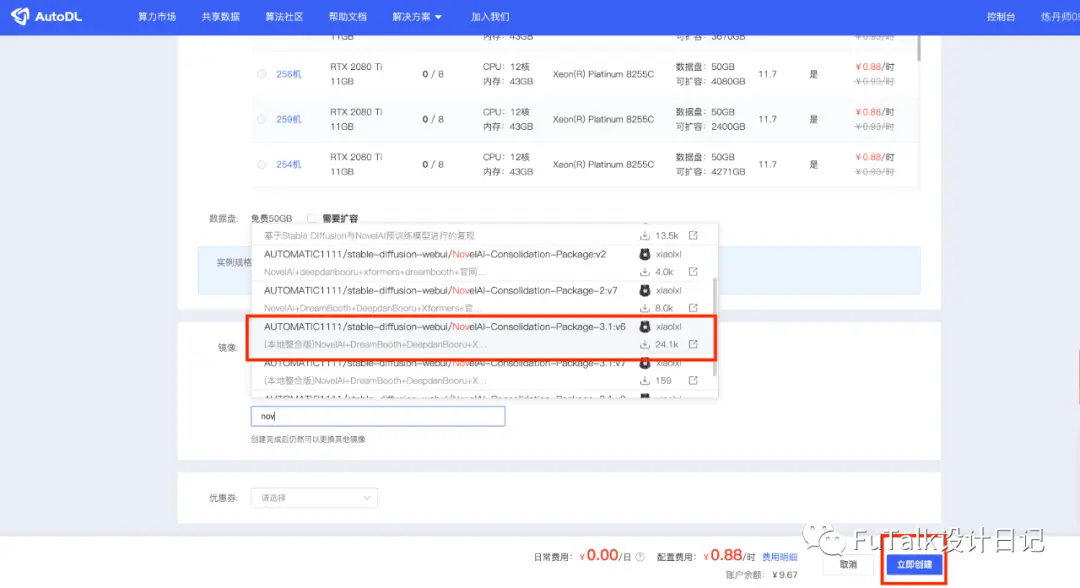
Task: Open the 优惠券 请选择 dropdown
Action: point(314,498)
